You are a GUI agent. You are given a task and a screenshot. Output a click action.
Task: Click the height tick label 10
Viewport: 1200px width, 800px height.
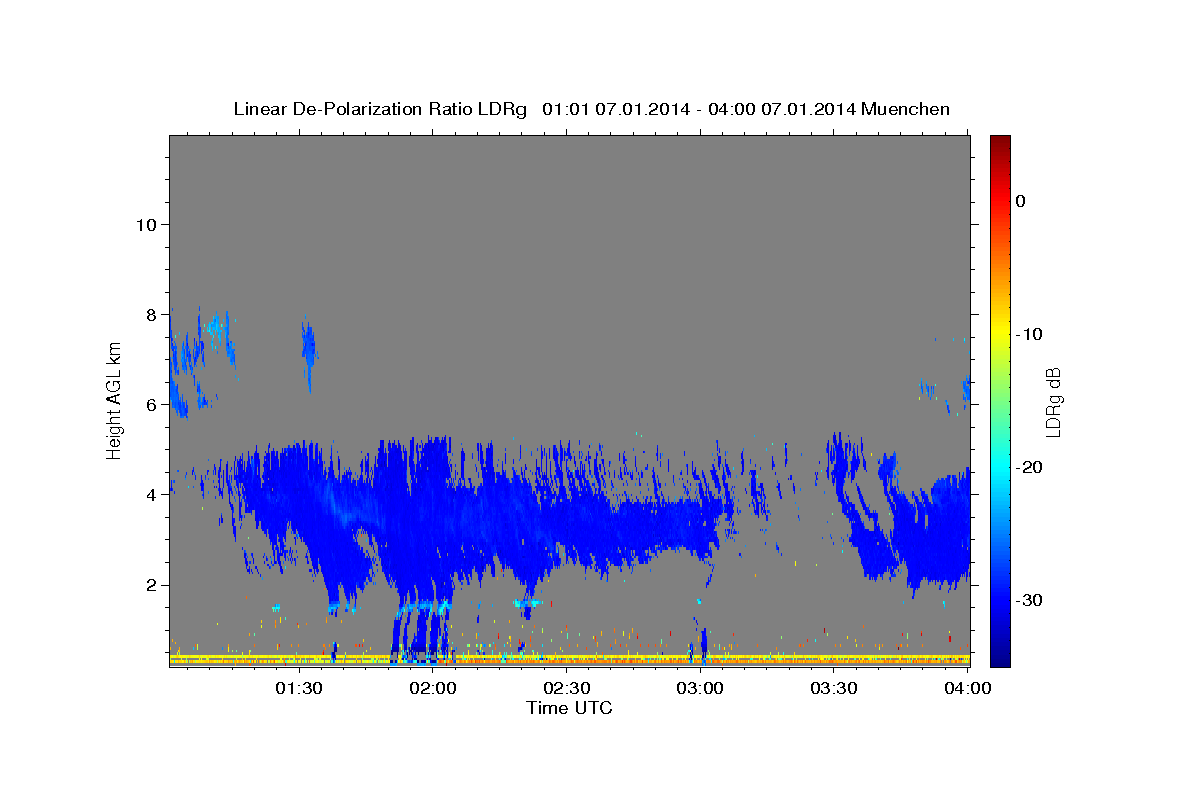point(145,224)
